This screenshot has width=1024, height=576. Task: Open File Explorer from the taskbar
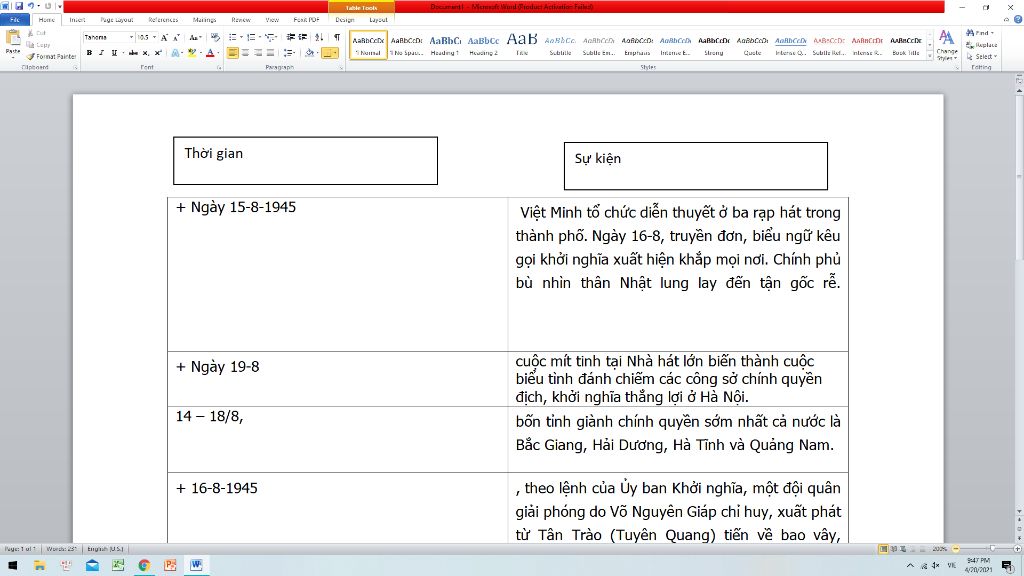40,565
